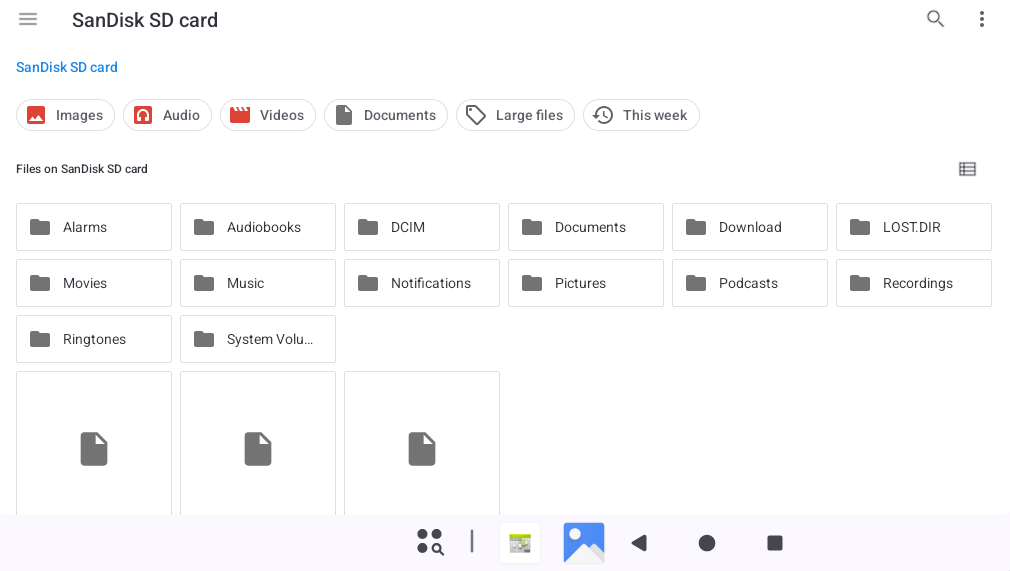Open the DCIM folder
Viewport: 1010px width, 571px height.
point(422,227)
